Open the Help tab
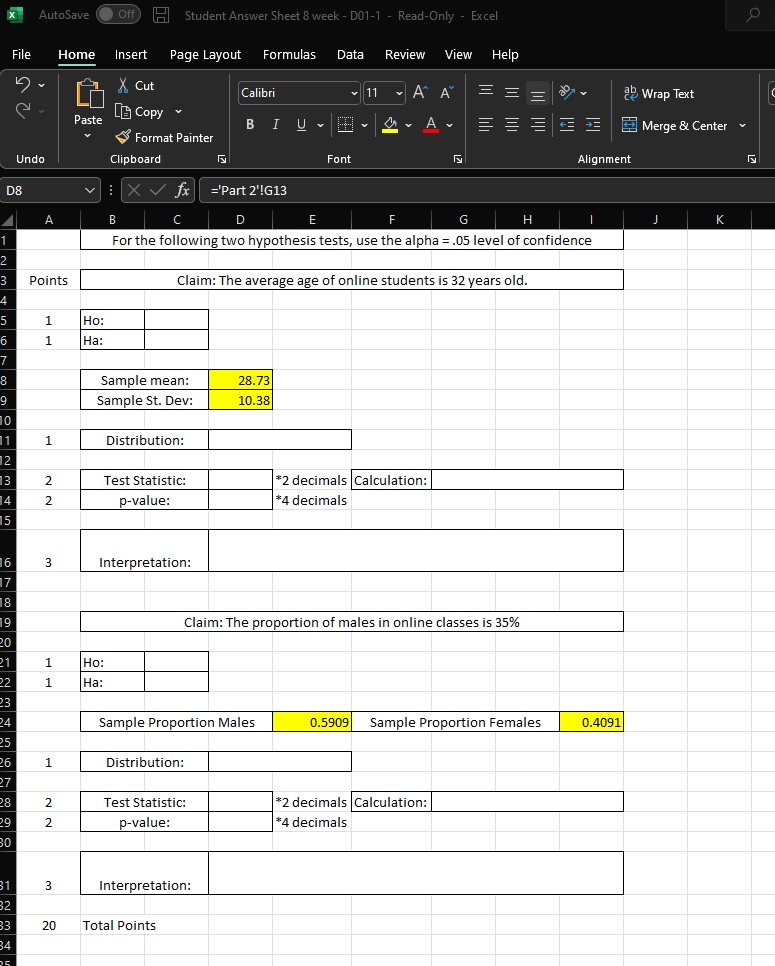 pyautogui.click(x=505, y=54)
